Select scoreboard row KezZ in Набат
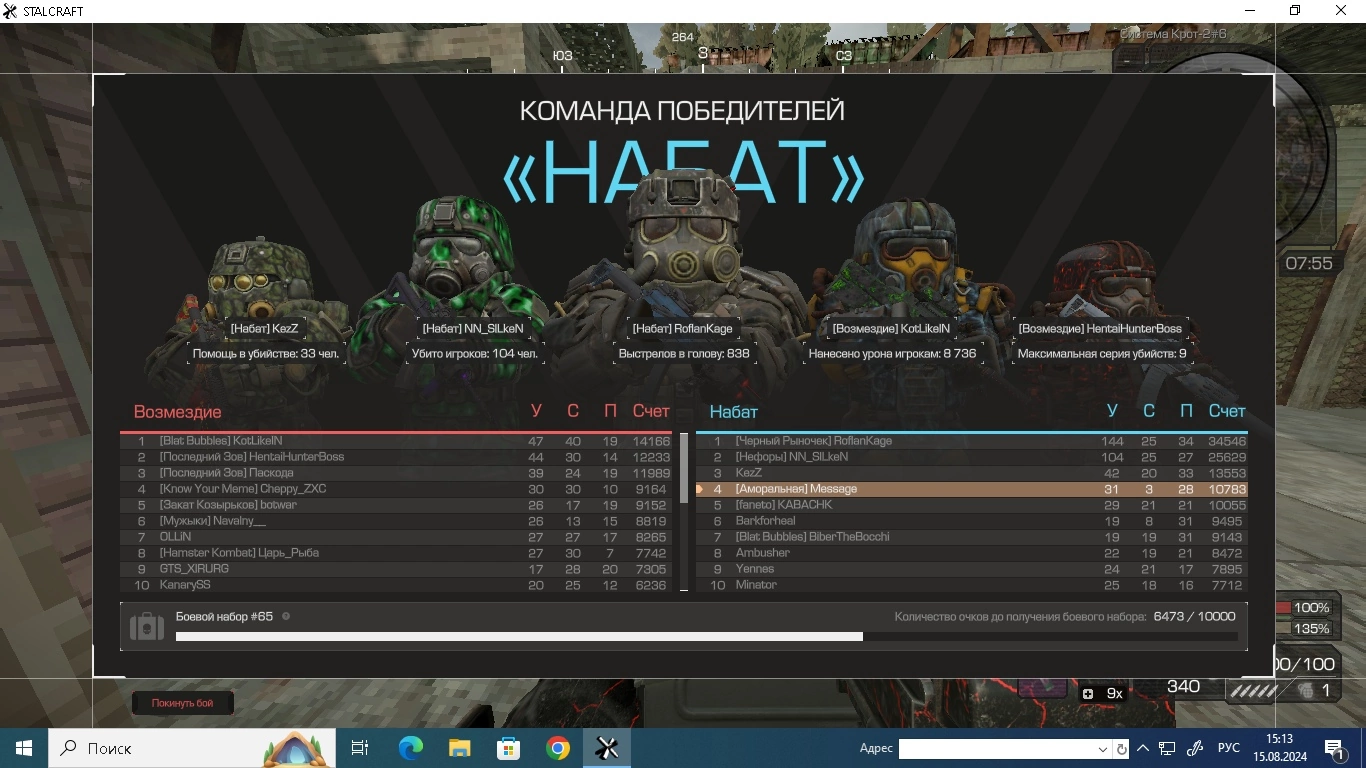The image size is (1366, 768). (972, 473)
